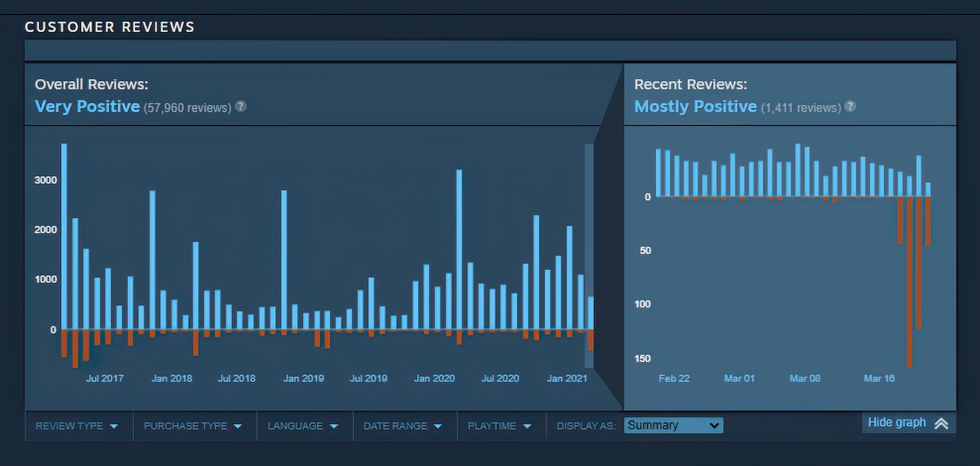Viewport: 980px width, 466px height.
Task: Open the Date Range filter dropdown
Action: tap(403, 426)
